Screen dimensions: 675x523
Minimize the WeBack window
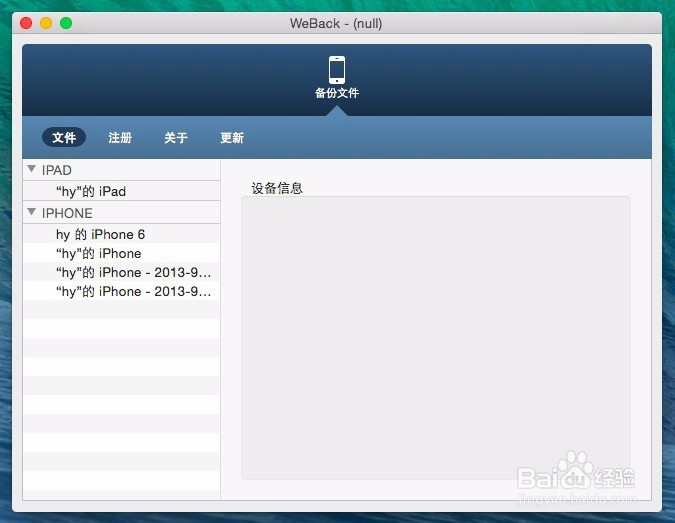[46, 23]
